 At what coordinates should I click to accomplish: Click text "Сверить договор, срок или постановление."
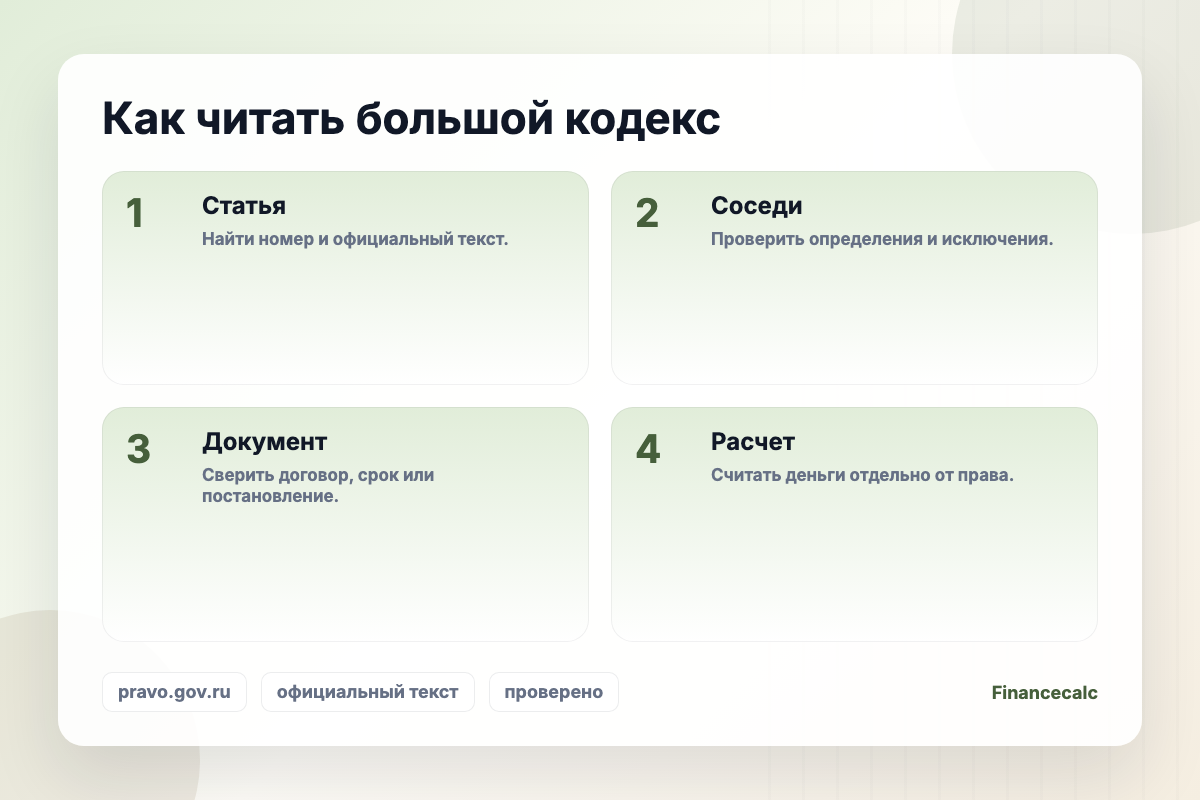(x=318, y=486)
